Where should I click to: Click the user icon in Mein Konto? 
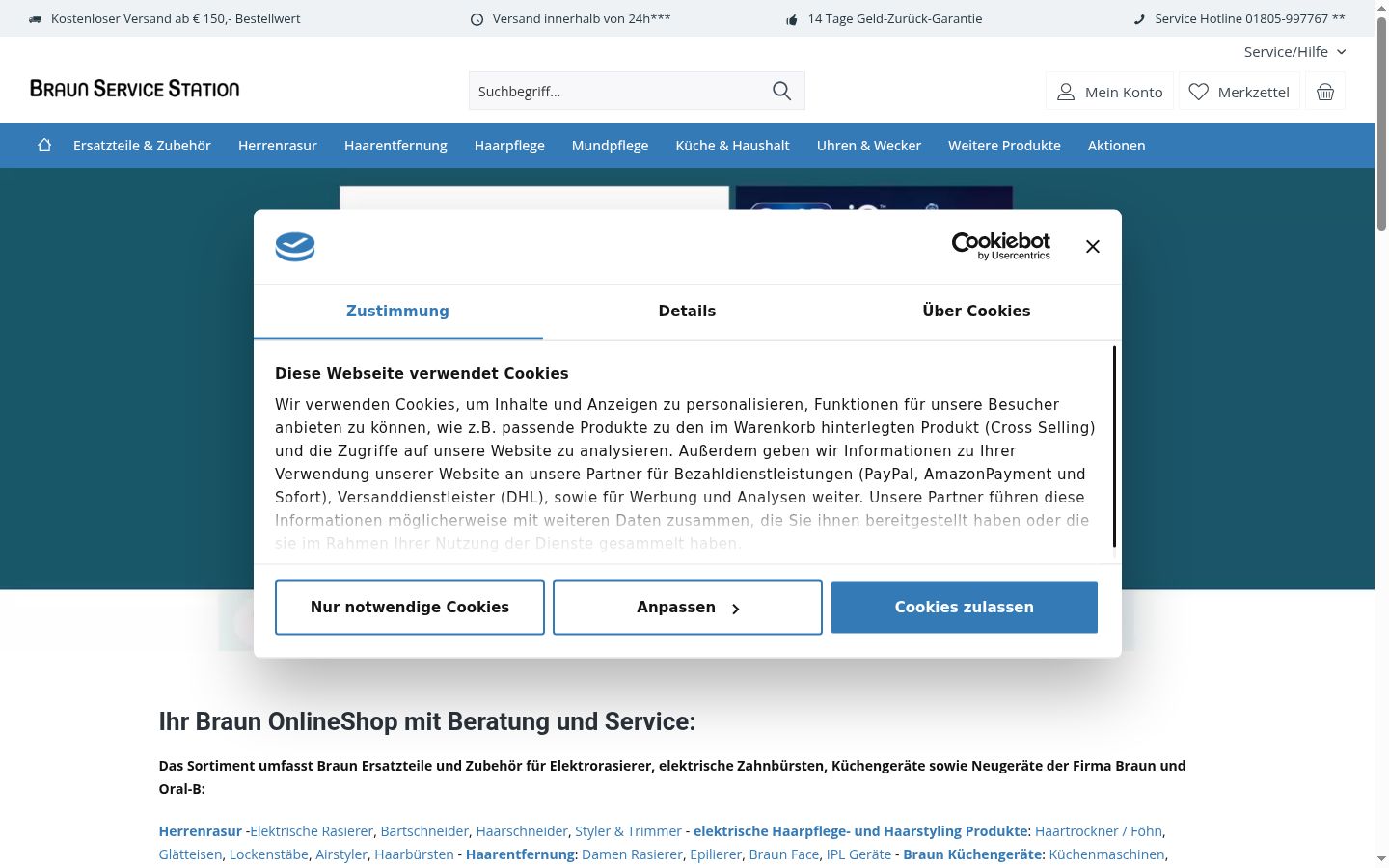pos(1066,92)
